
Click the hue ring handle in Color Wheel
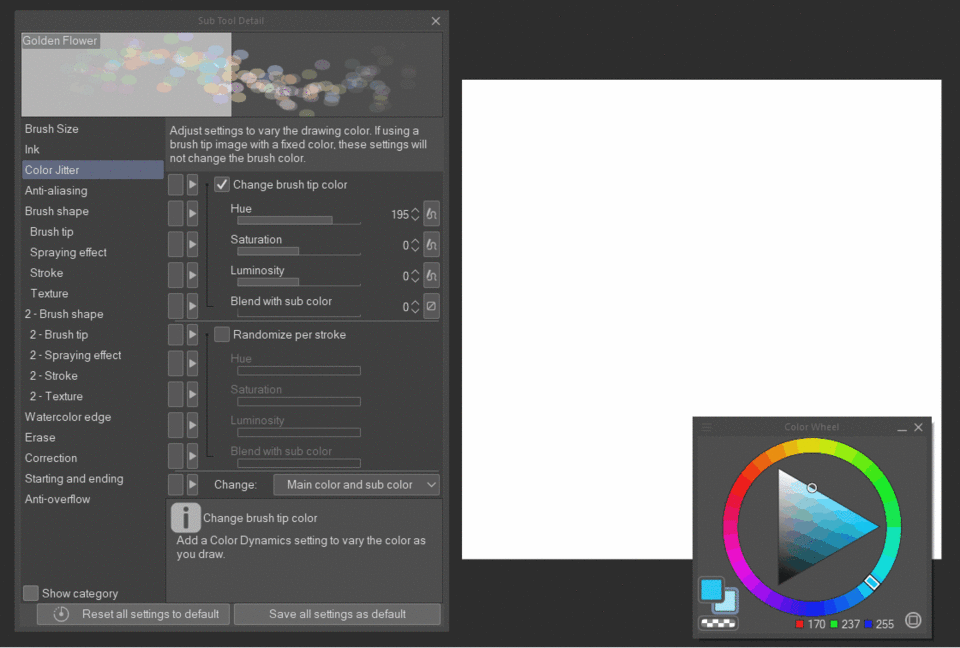[x=872, y=582]
